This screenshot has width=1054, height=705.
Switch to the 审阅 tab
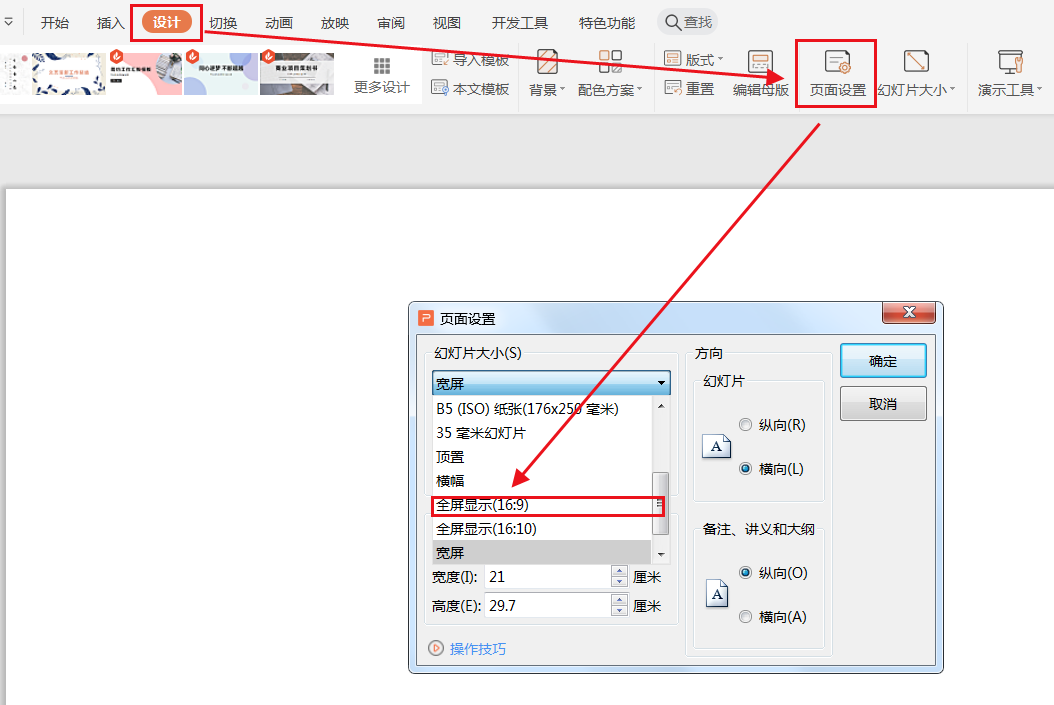point(391,23)
